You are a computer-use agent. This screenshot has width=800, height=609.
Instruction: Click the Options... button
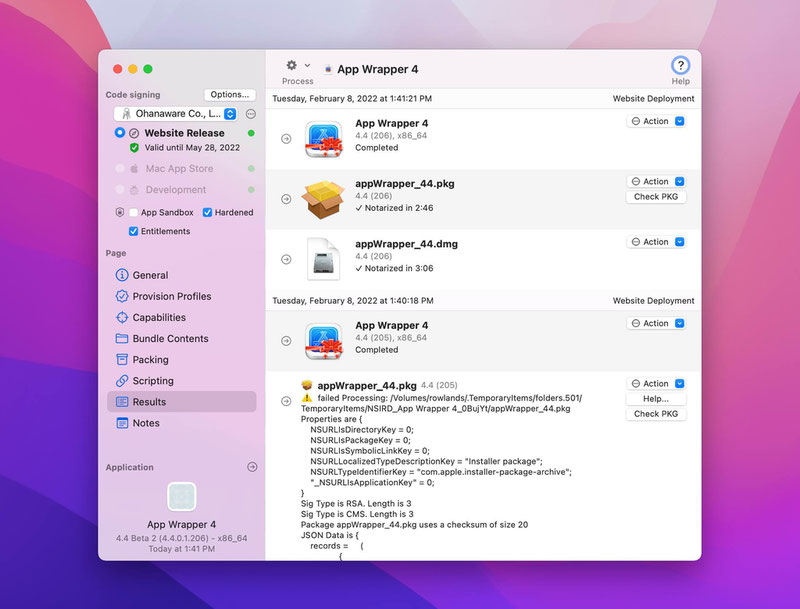(230, 94)
